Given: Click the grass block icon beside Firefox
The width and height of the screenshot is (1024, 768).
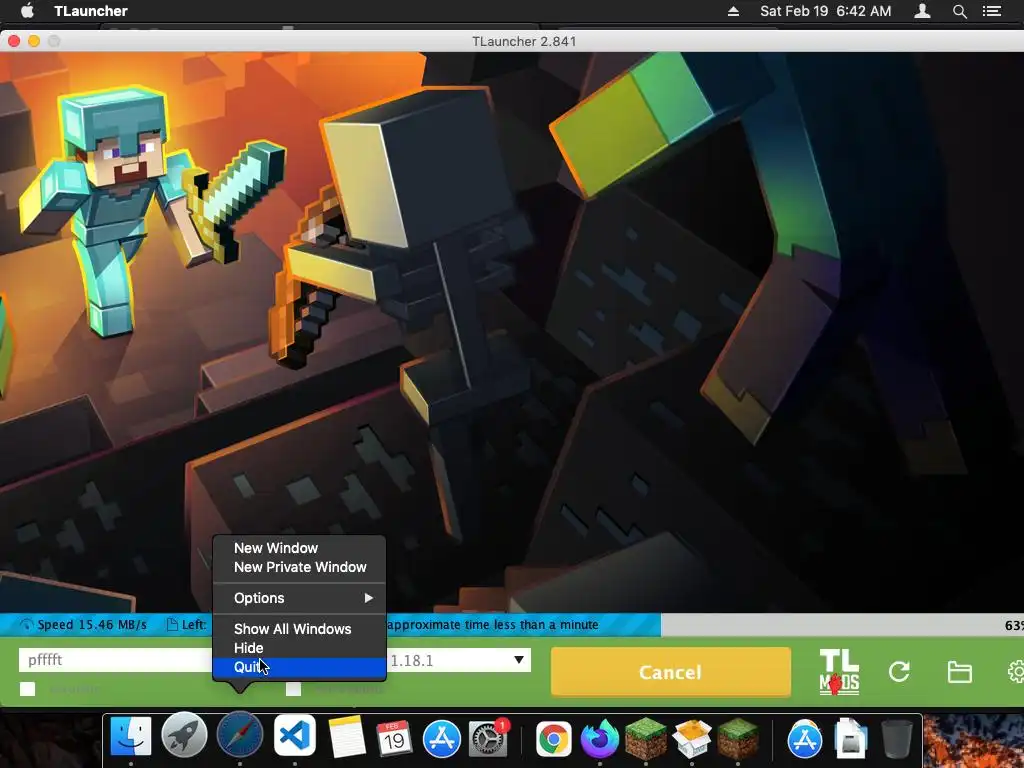Looking at the screenshot, I should point(645,738).
